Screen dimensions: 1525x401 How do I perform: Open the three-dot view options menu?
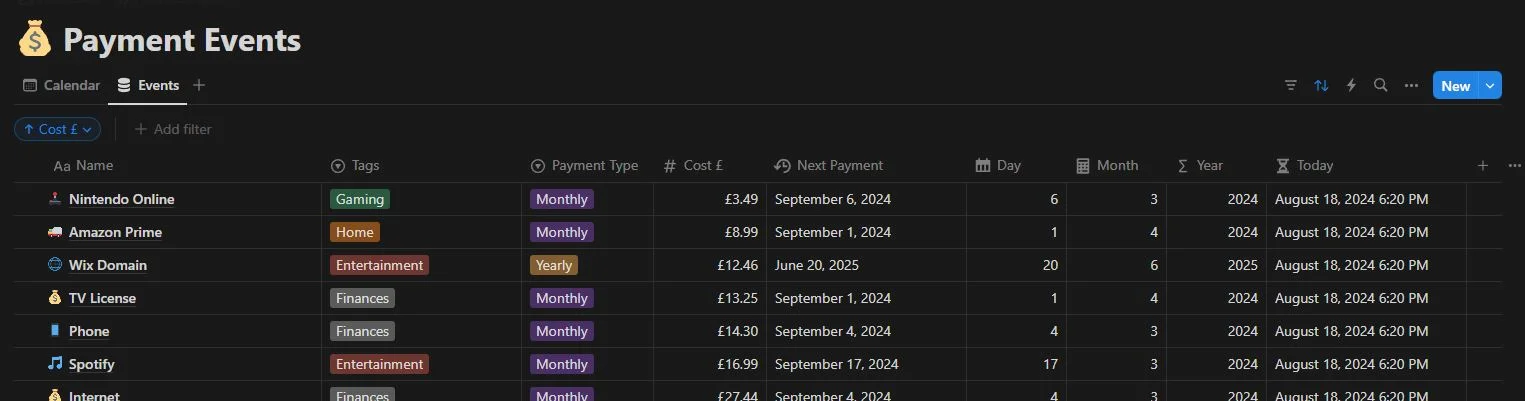[x=1411, y=86]
